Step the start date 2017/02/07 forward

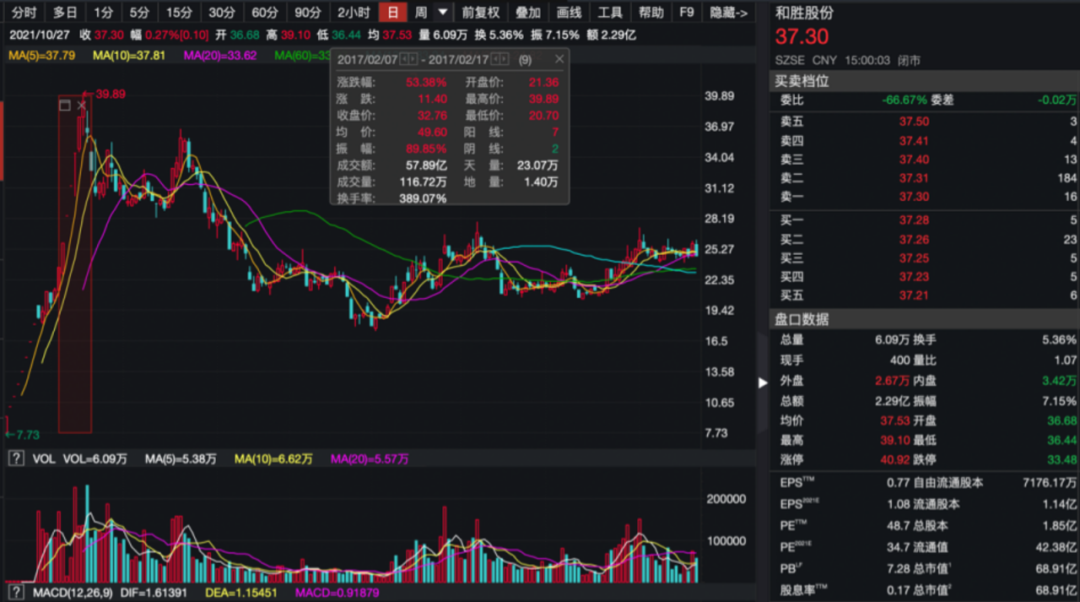[x=413, y=59]
